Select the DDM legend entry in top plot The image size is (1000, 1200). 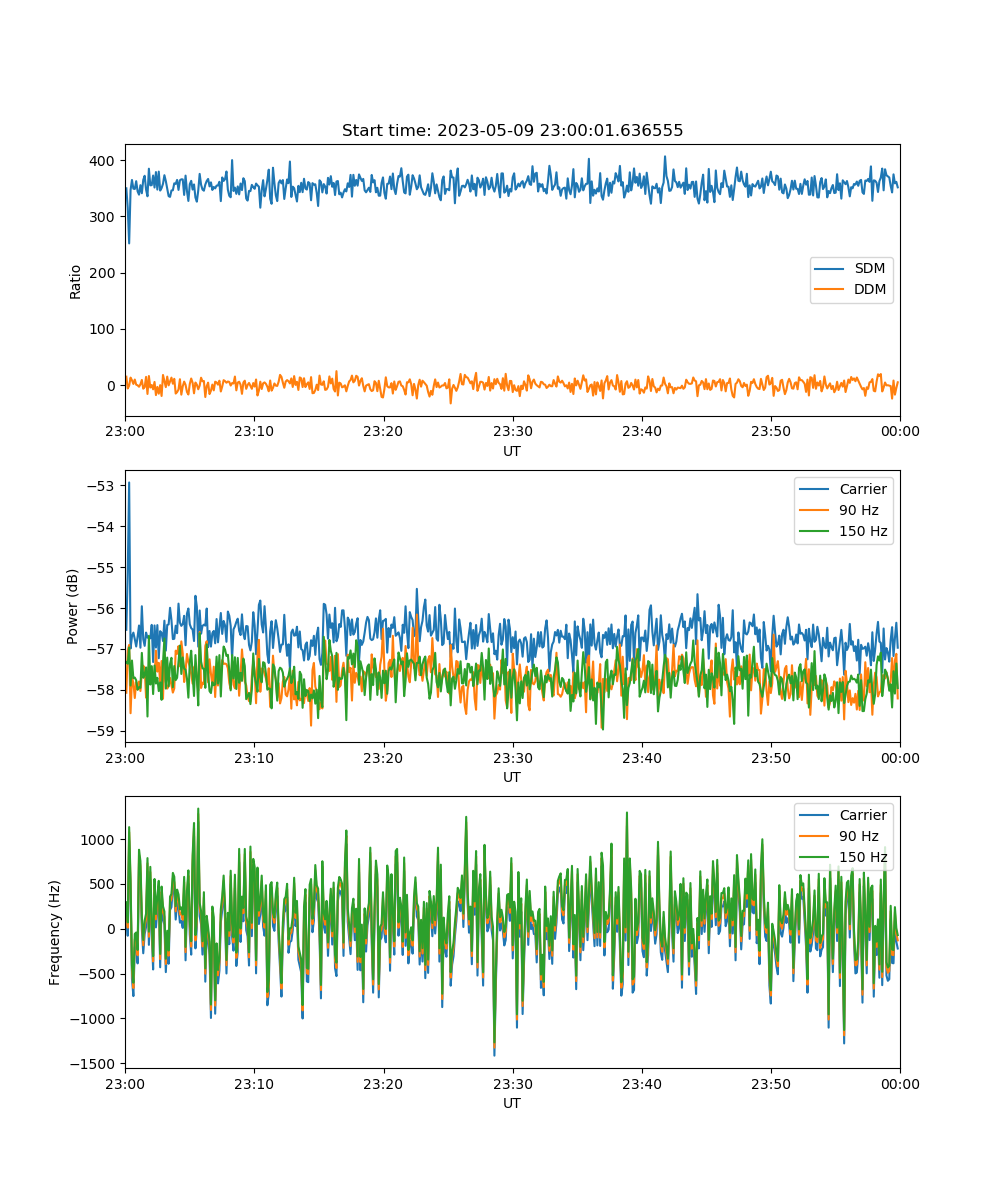851,290
